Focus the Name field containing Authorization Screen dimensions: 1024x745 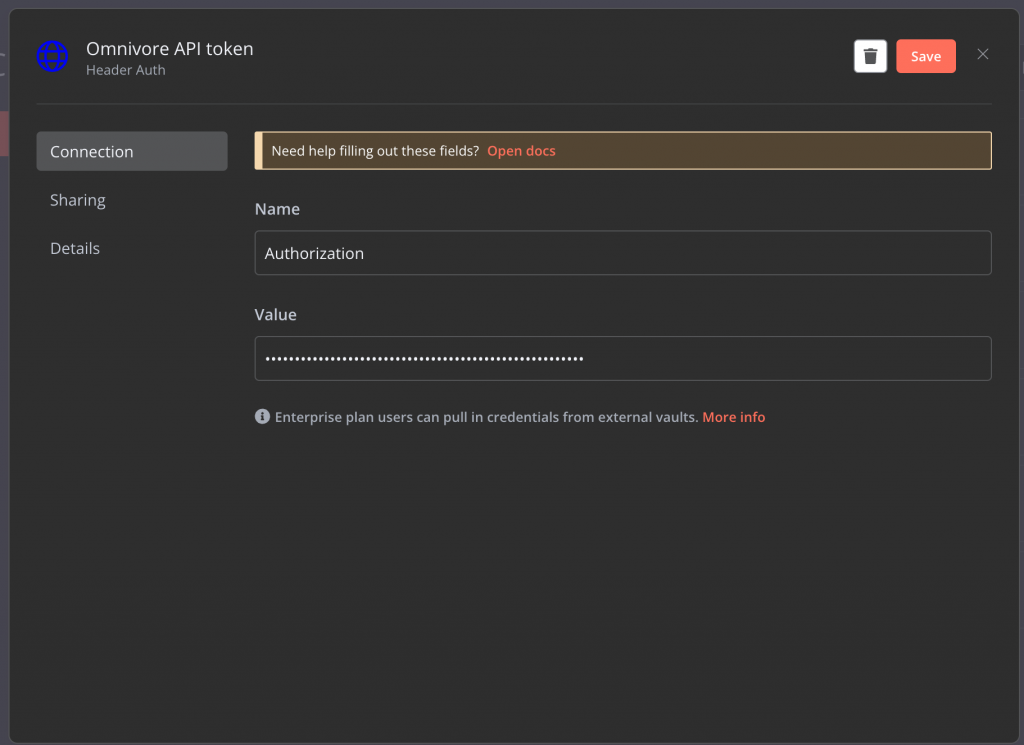pos(622,253)
